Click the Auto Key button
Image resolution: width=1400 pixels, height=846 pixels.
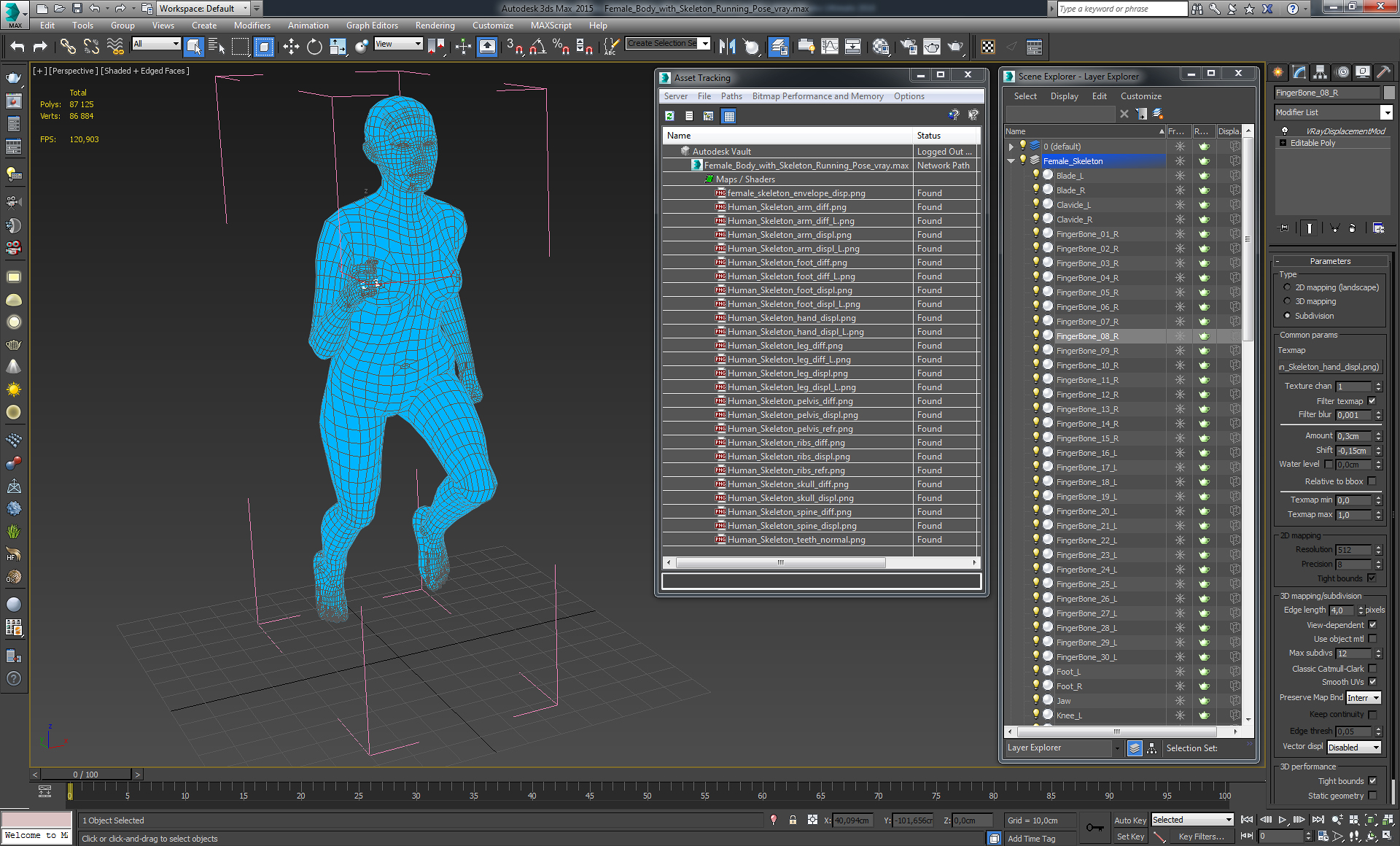point(1130,820)
